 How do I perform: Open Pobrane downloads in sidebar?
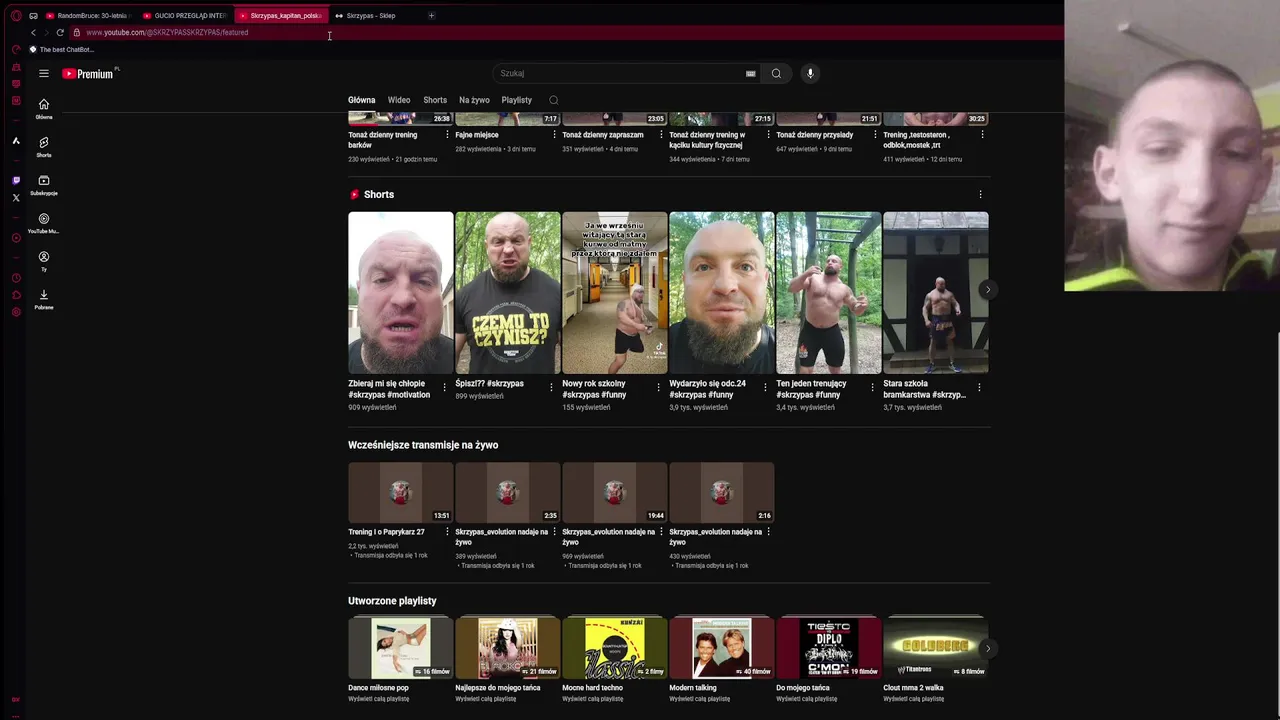(44, 299)
